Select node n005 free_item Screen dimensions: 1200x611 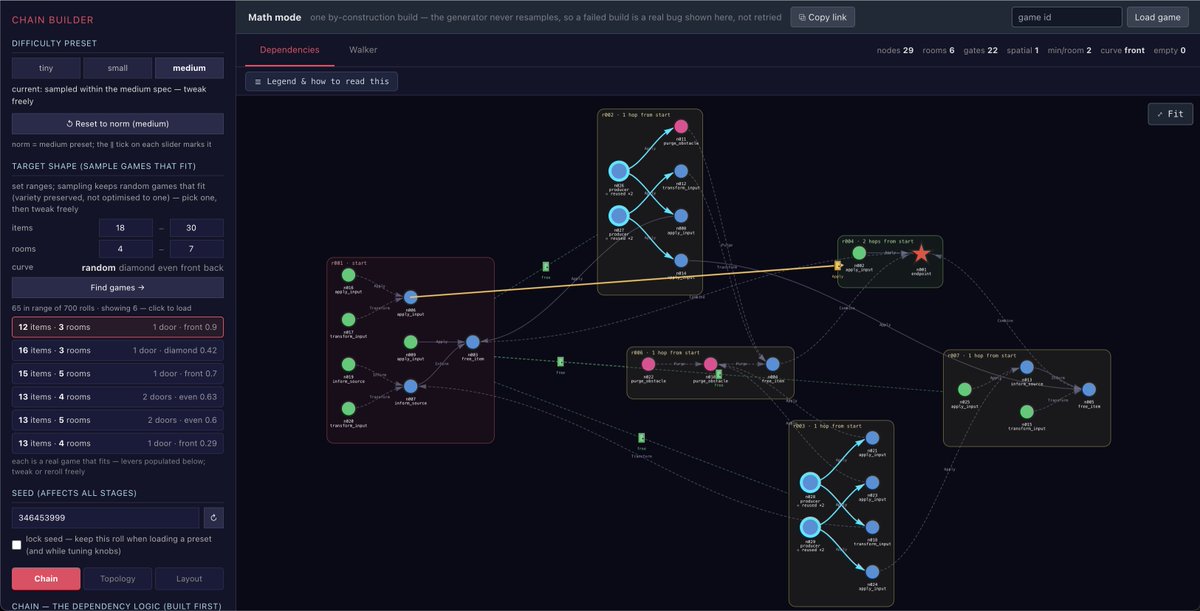click(x=1088, y=390)
